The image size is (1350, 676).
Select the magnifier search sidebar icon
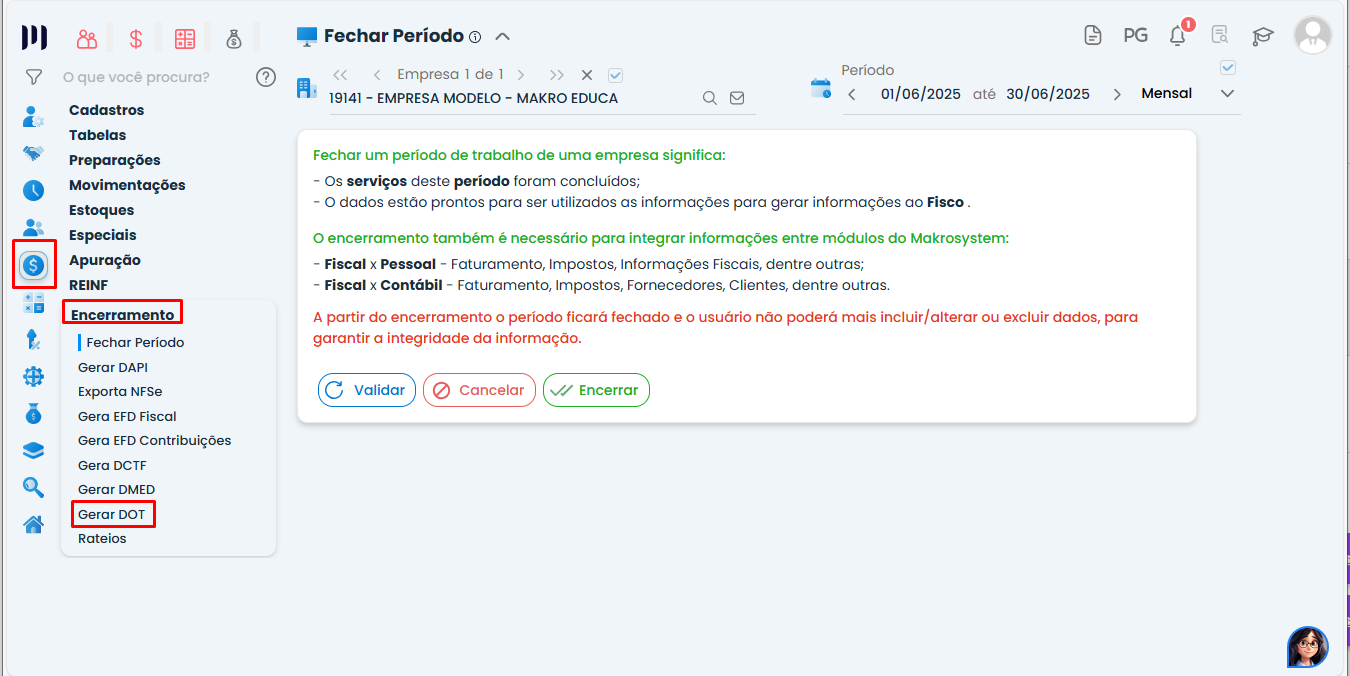click(33, 487)
